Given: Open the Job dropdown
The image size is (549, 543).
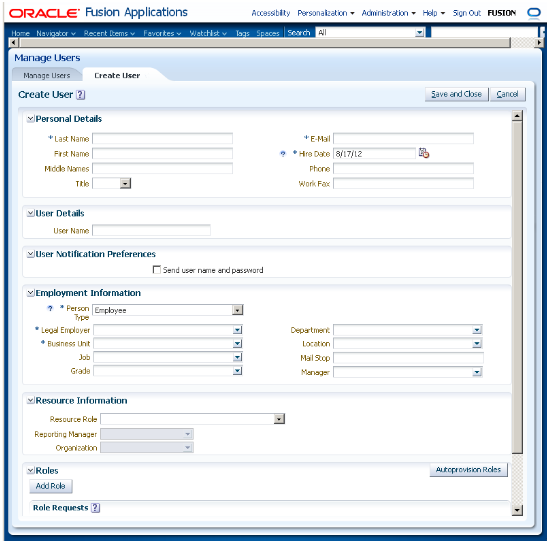Looking at the screenshot, I should pyautogui.click(x=237, y=357).
